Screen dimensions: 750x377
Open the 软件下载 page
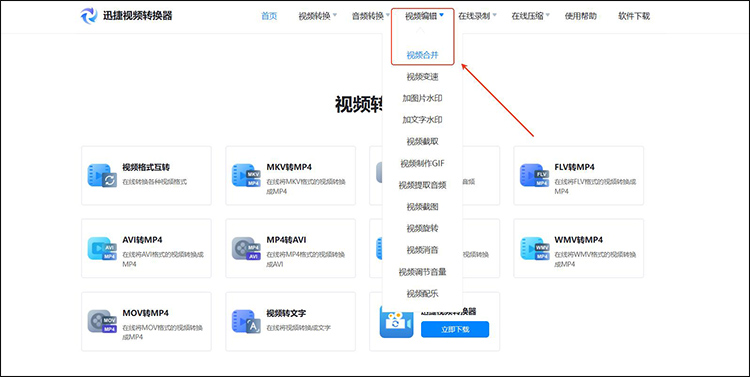pos(634,16)
